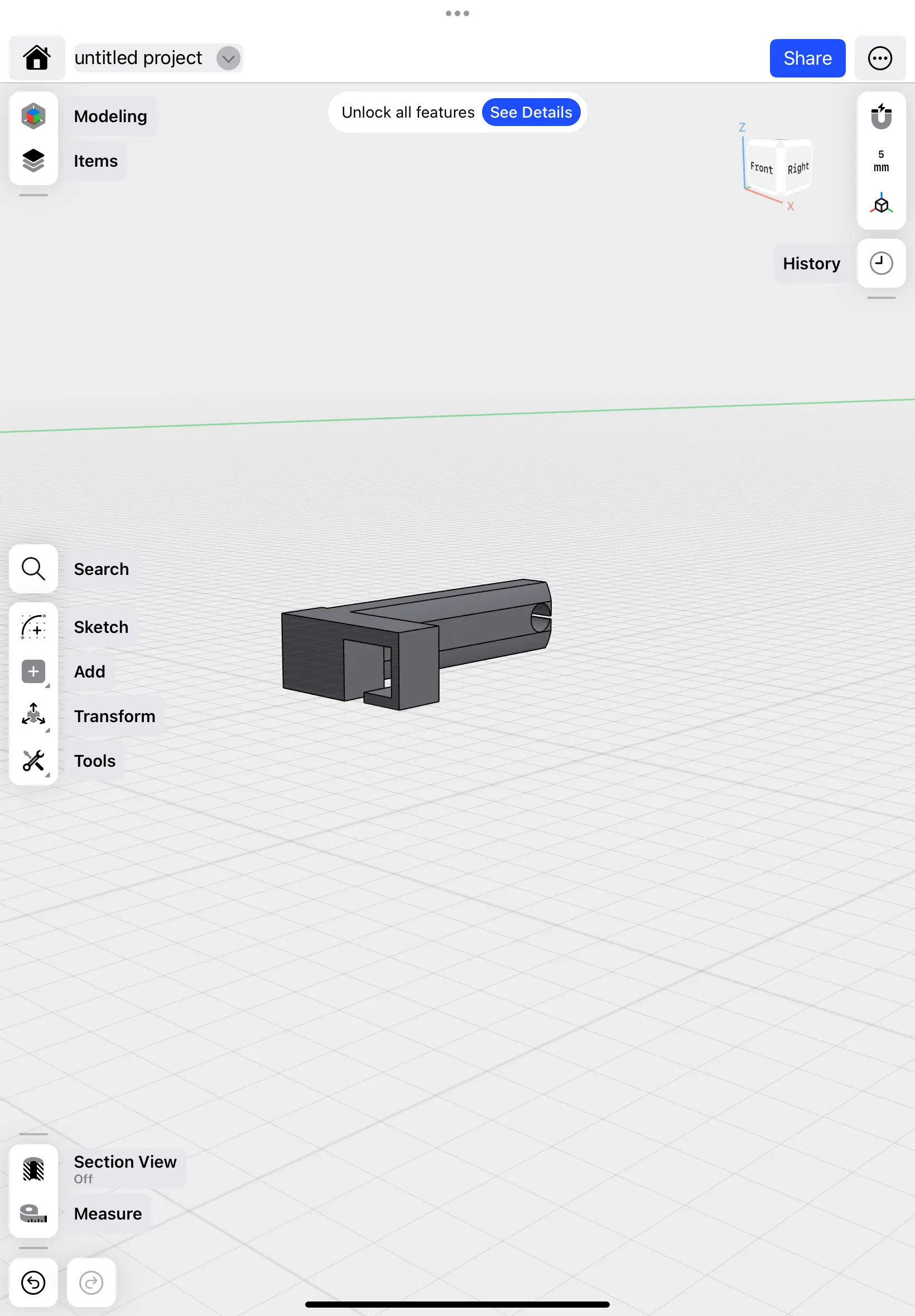Toggle Section View off/on
This screenshot has height=1316, width=915.
[x=33, y=1169]
